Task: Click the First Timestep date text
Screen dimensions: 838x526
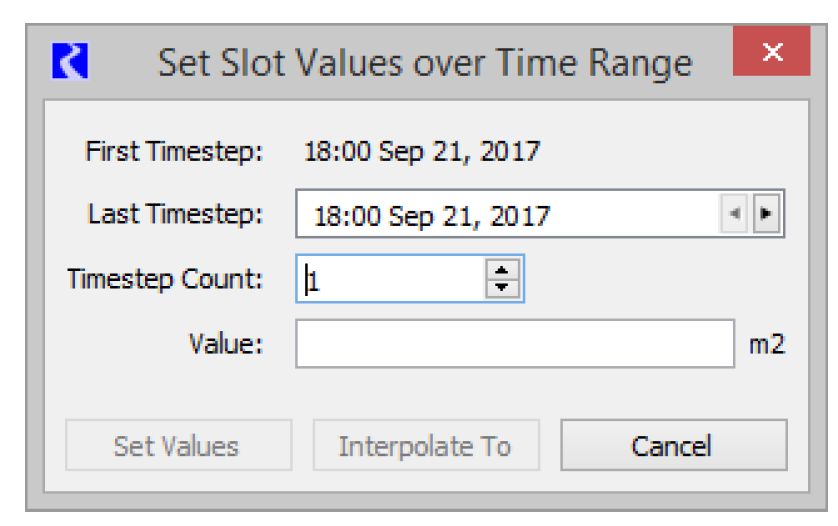Action: tap(422, 151)
